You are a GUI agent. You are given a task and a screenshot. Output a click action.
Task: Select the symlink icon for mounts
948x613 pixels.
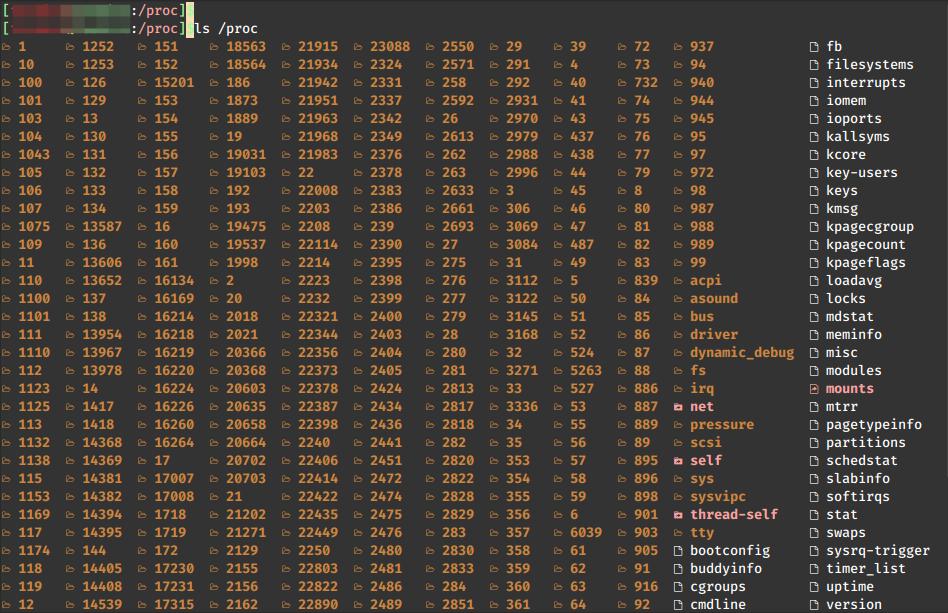[x=812, y=388]
